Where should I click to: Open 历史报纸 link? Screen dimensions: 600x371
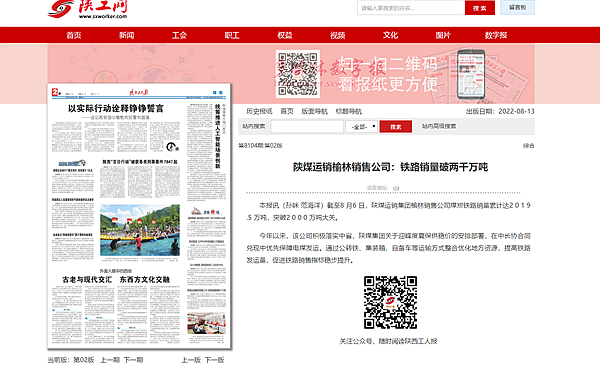(x=259, y=111)
